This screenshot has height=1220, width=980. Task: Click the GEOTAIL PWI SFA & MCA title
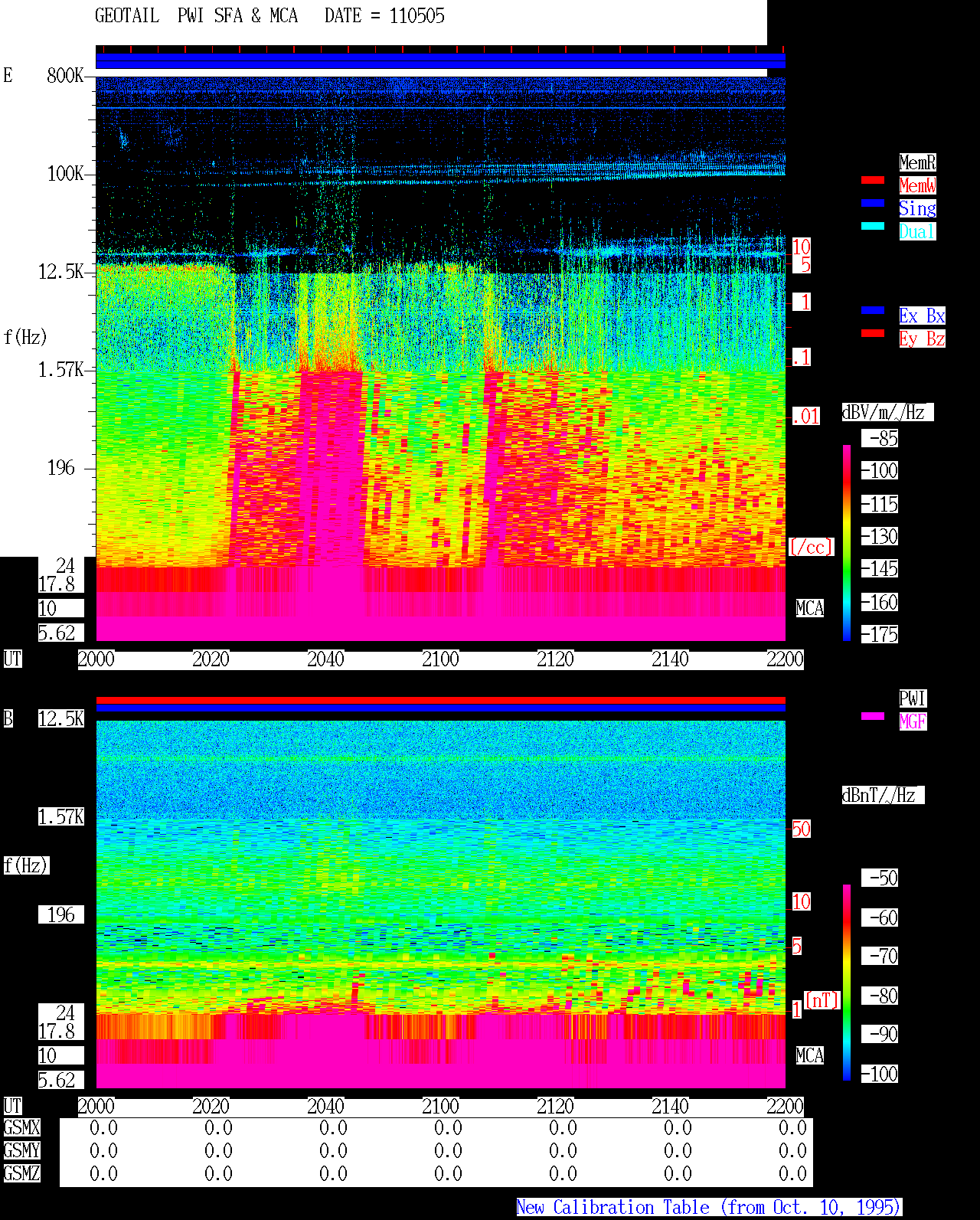(196, 16)
